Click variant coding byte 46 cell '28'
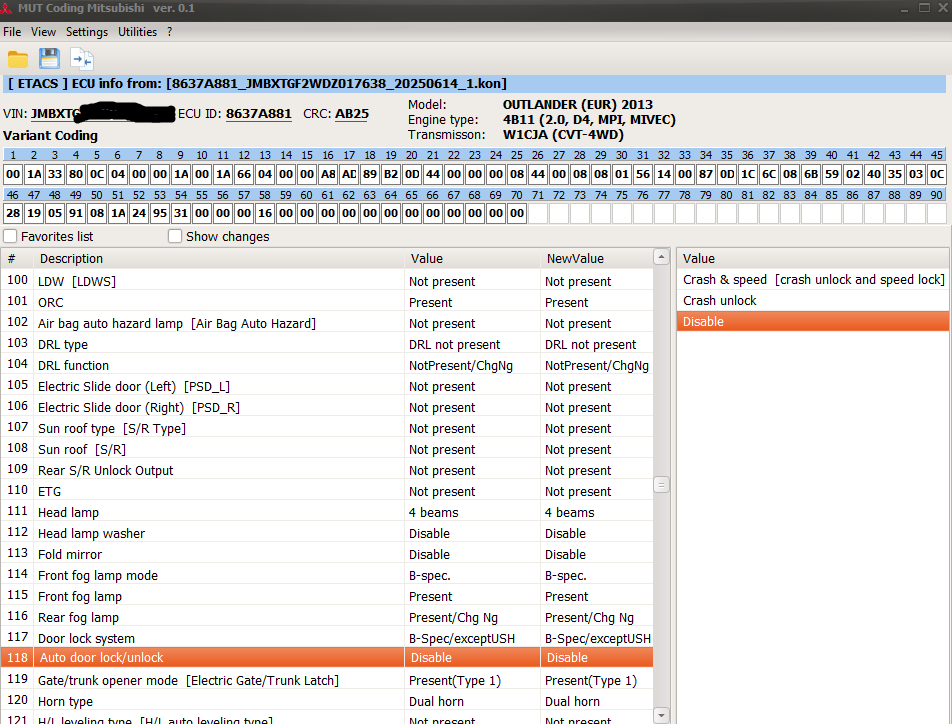This screenshot has height=724, width=952. click(x=13, y=213)
